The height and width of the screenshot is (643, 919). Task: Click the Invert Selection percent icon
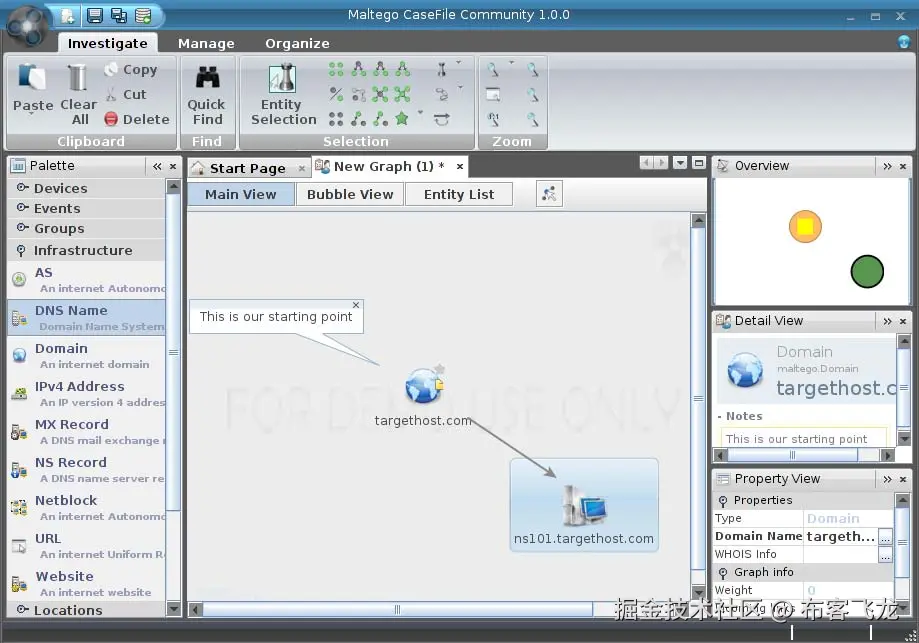(336, 94)
